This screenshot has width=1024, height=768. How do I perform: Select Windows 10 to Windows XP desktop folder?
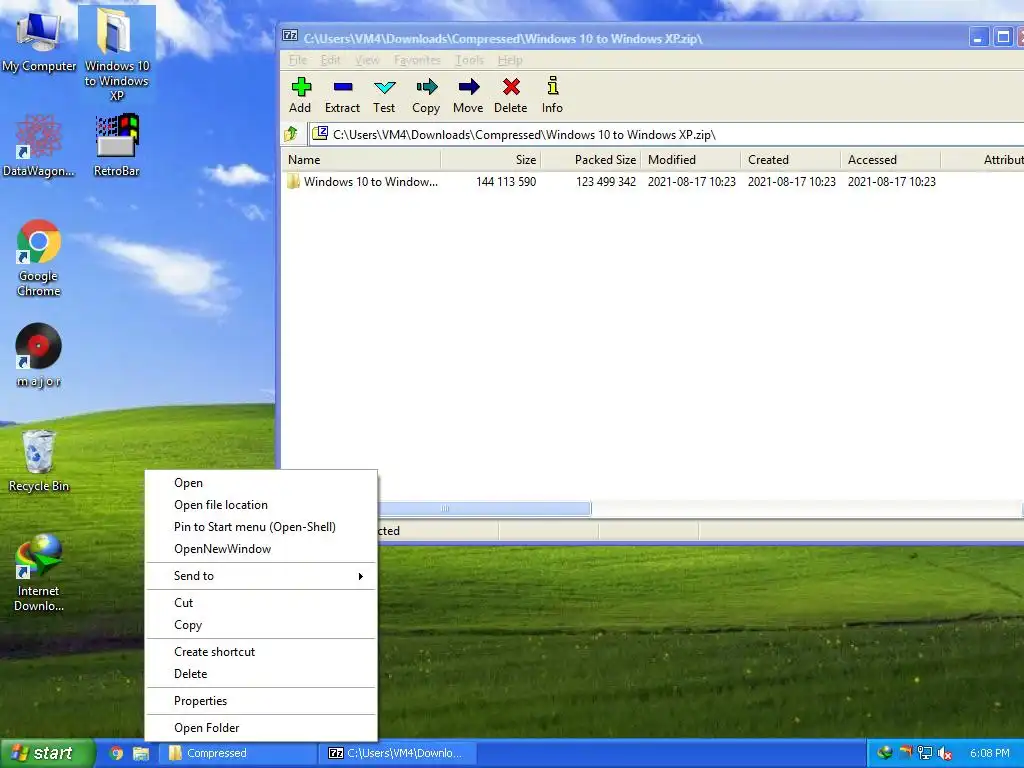[x=116, y=55]
